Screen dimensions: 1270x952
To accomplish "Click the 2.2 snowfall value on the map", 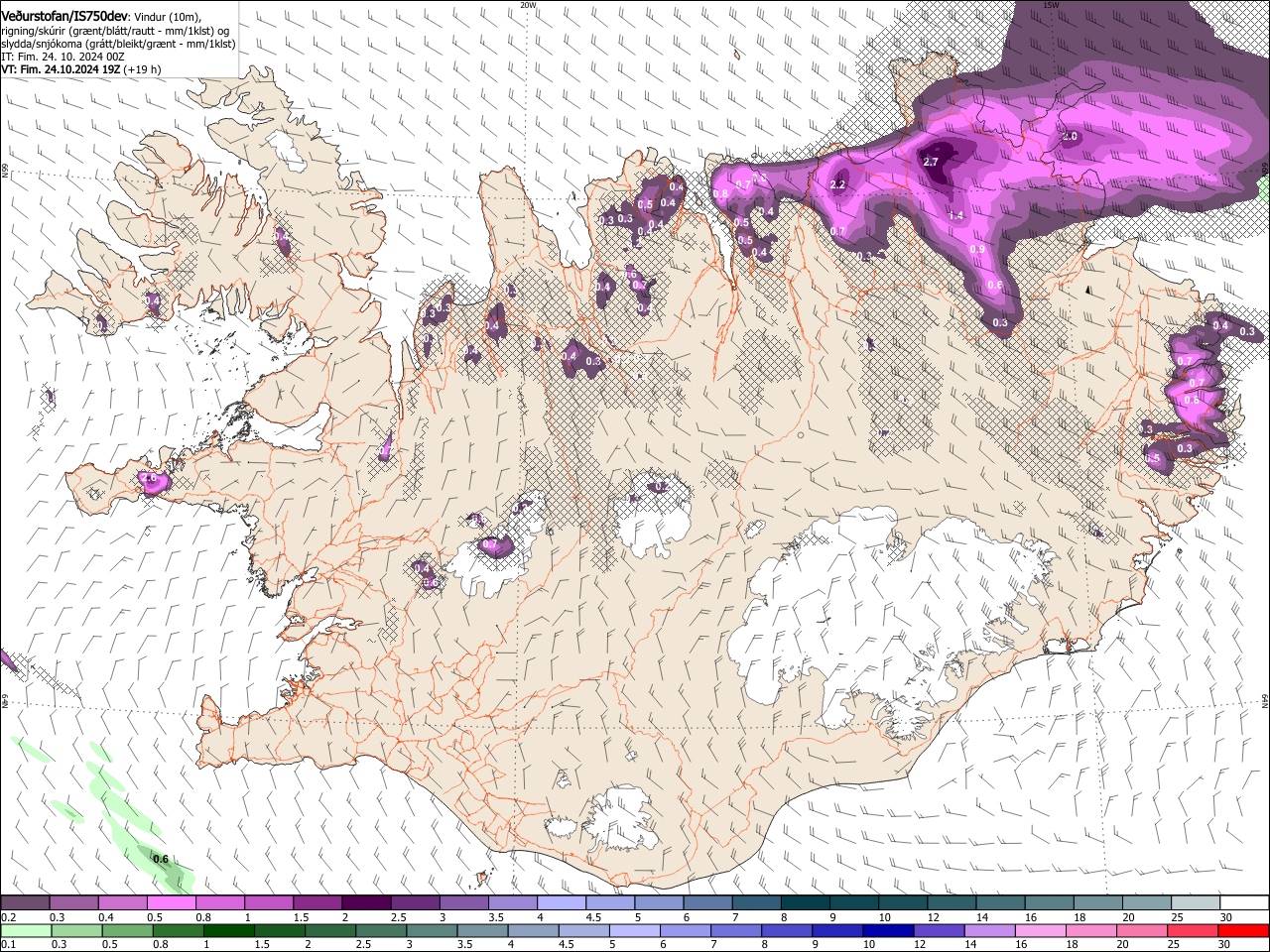I will (x=837, y=184).
